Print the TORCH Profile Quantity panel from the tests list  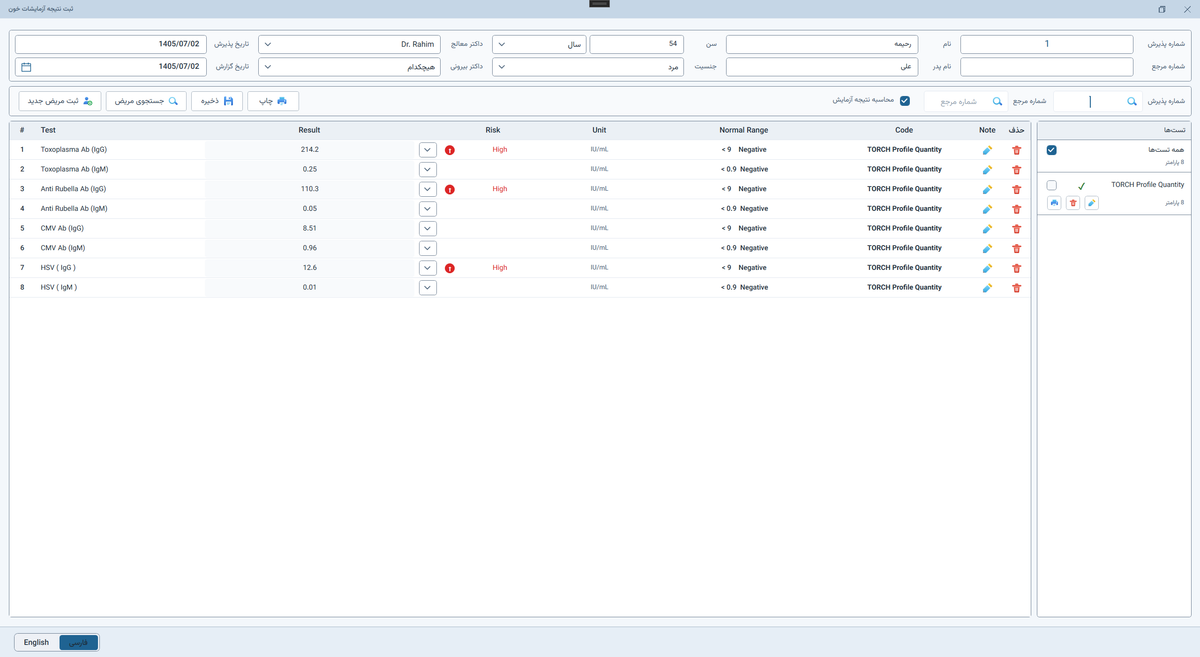click(1054, 203)
